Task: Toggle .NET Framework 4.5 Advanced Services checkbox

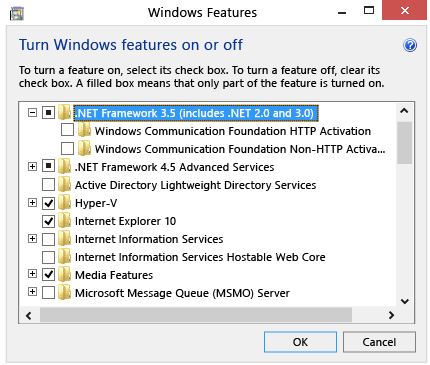Action: [x=48, y=166]
